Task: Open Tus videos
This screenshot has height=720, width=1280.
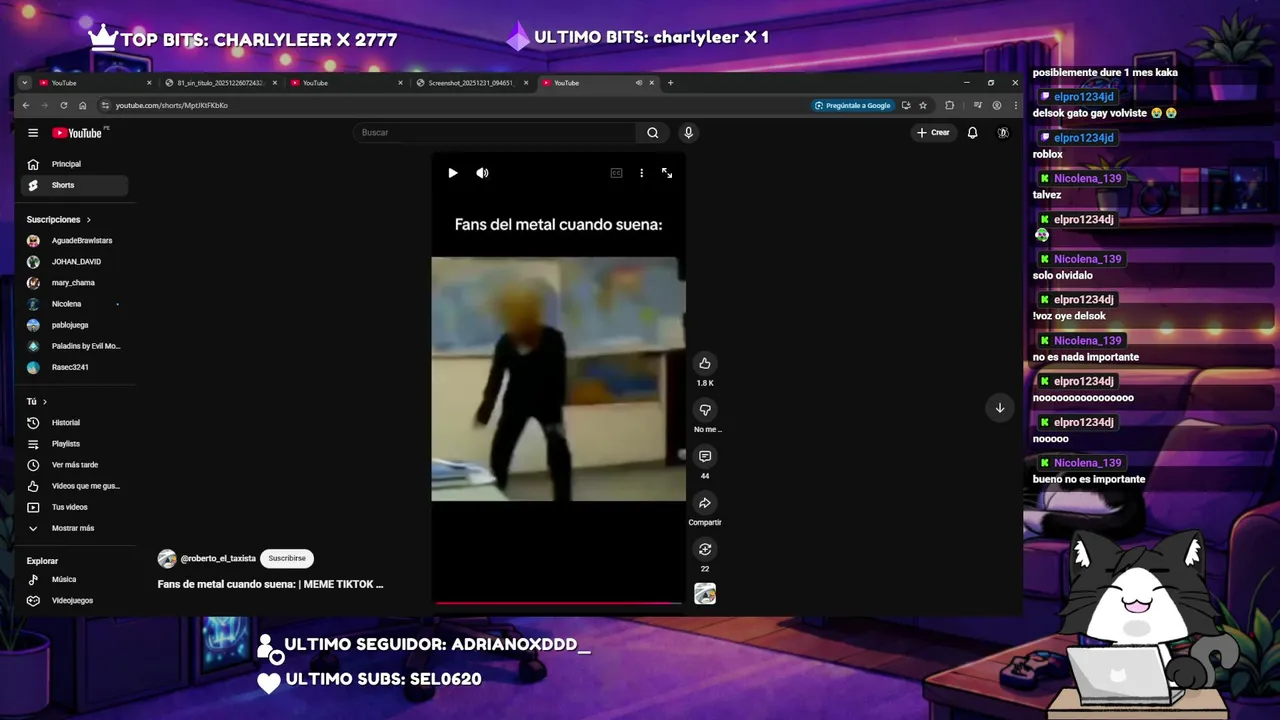Action: (x=74, y=507)
